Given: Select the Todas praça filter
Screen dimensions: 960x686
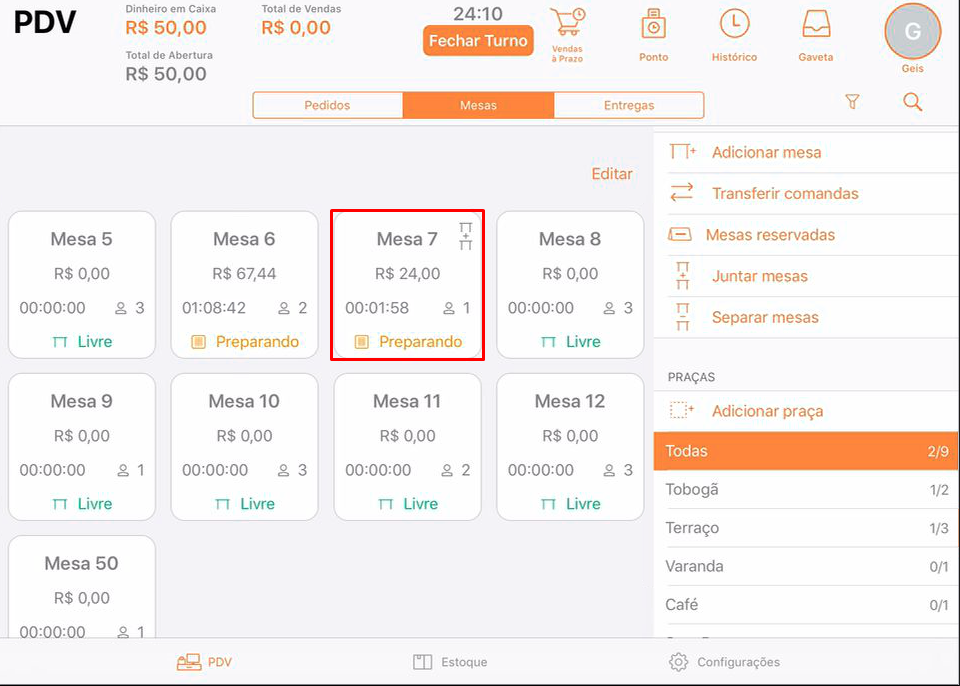Looking at the screenshot, I should pyautogui.click(x=806, y=451).
